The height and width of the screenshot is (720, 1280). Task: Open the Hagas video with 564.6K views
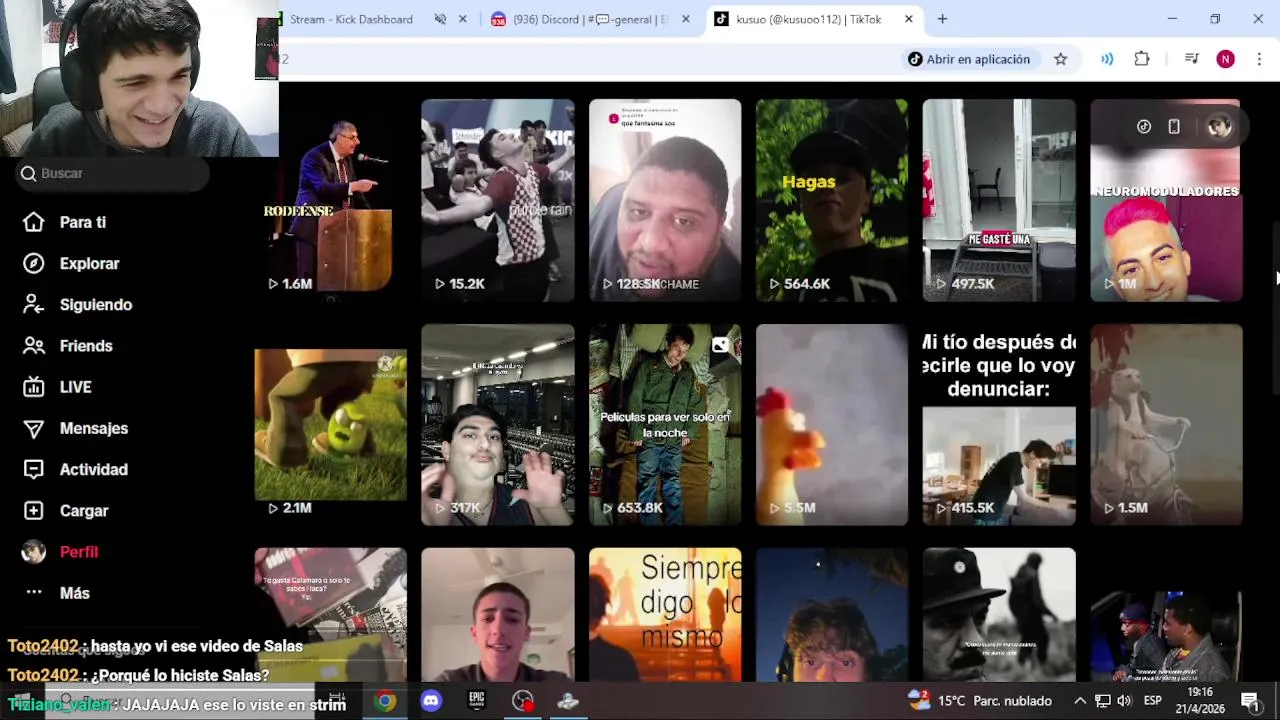point(832,200)
